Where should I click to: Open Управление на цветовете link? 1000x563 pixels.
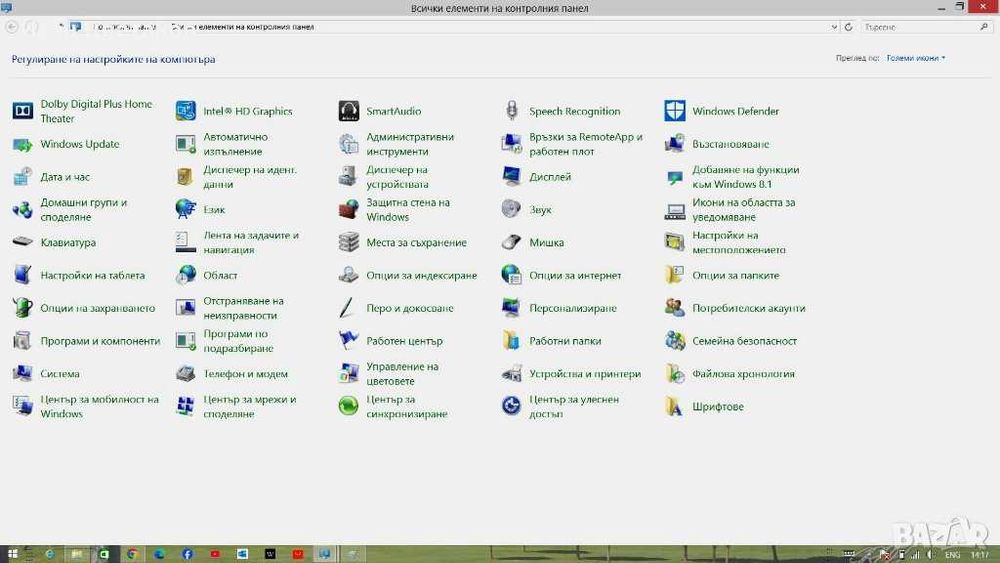402,374
